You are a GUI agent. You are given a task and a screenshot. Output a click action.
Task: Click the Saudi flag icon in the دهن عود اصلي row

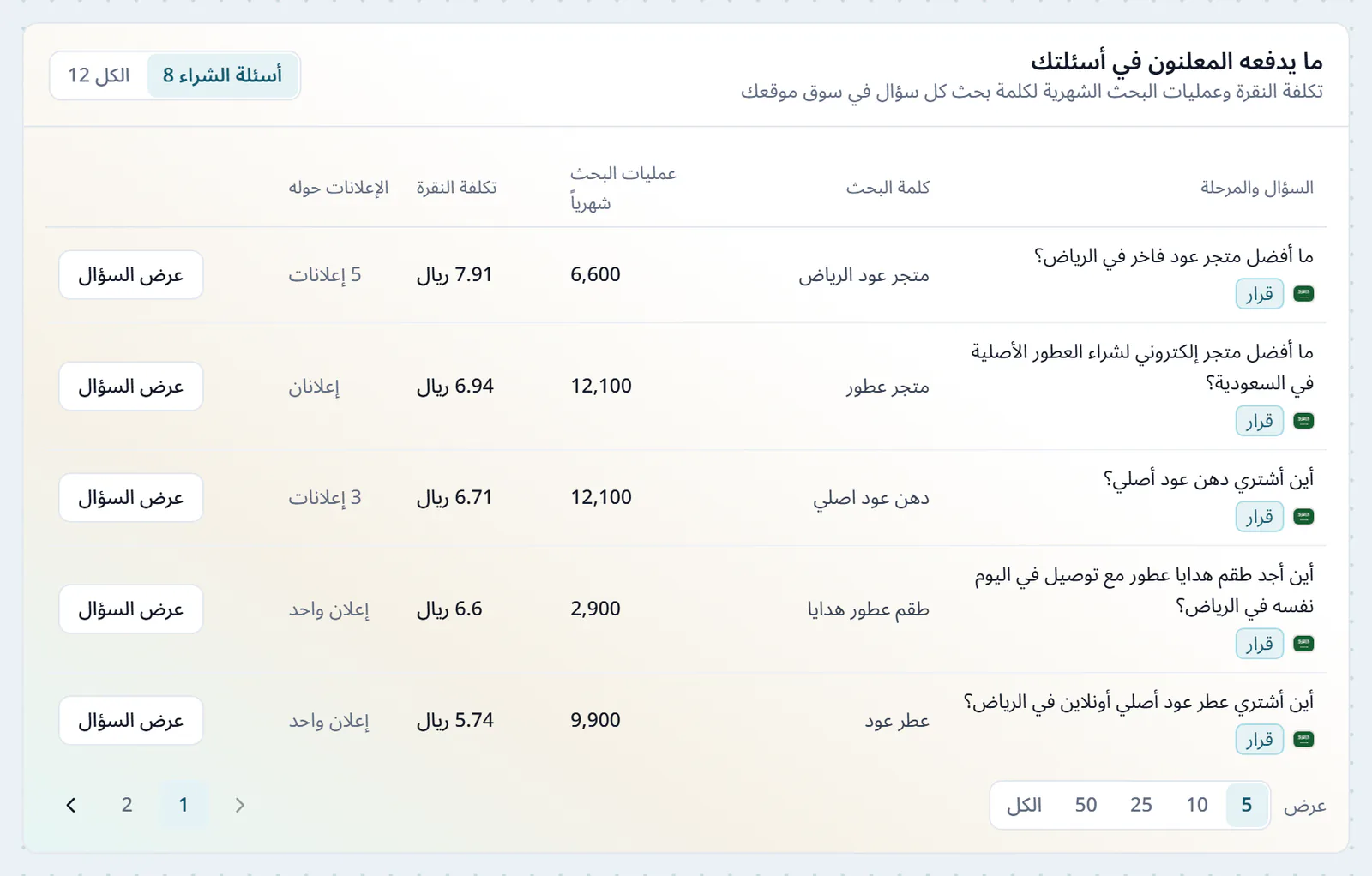pos(1303,517)
